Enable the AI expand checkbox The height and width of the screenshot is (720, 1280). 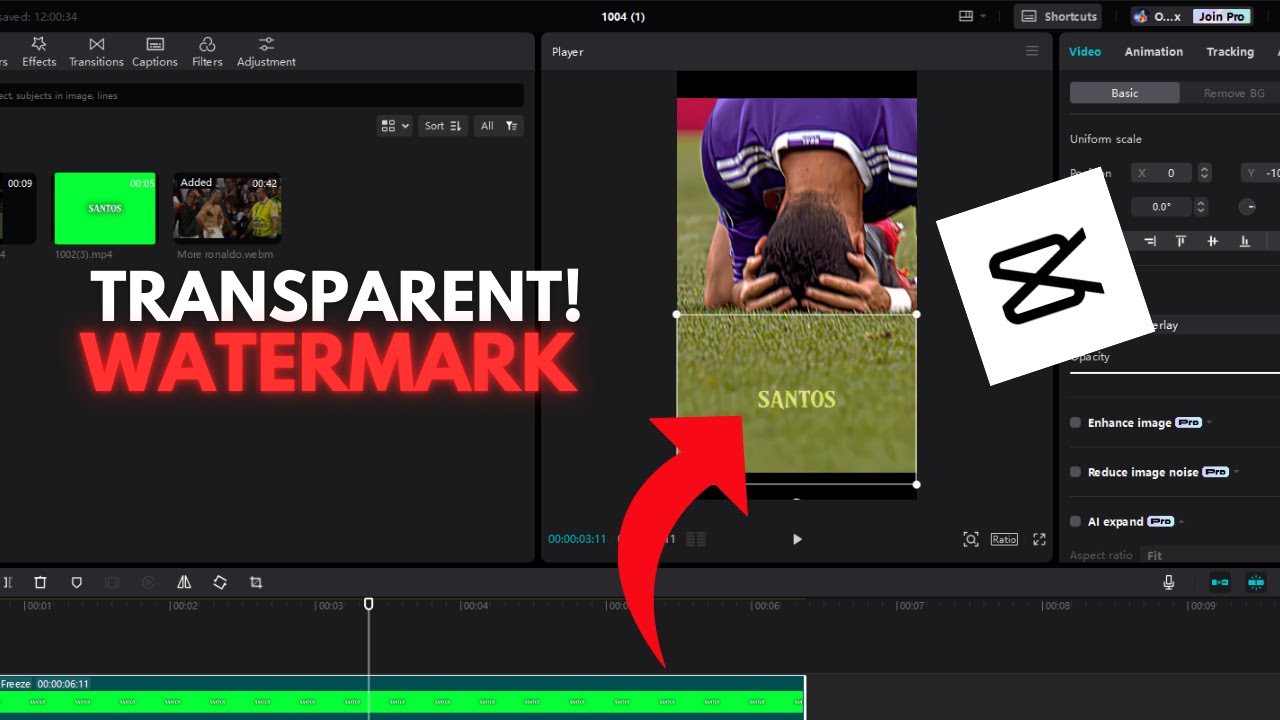[1076, 521]
